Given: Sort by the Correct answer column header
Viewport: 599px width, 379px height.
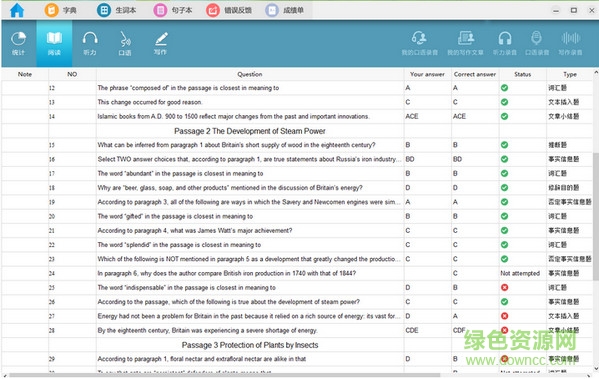Looking at the screenshot, I should pos(475,74).
